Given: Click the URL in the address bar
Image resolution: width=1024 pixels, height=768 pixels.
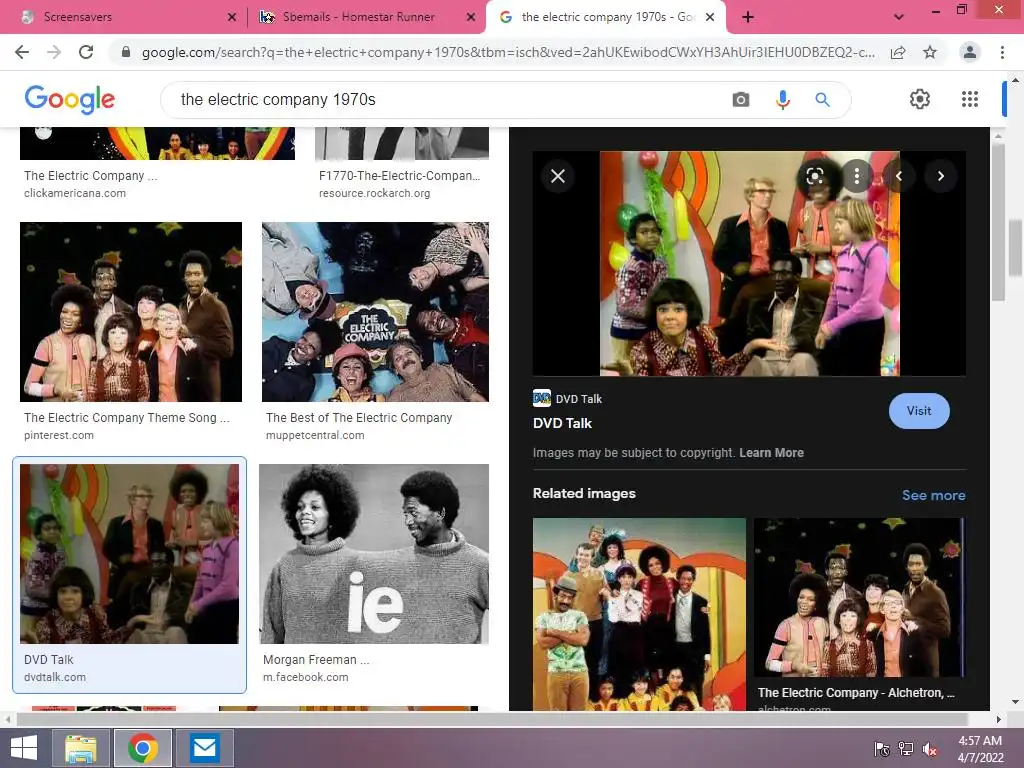Looking at the screenshot, I should (508, 52).
